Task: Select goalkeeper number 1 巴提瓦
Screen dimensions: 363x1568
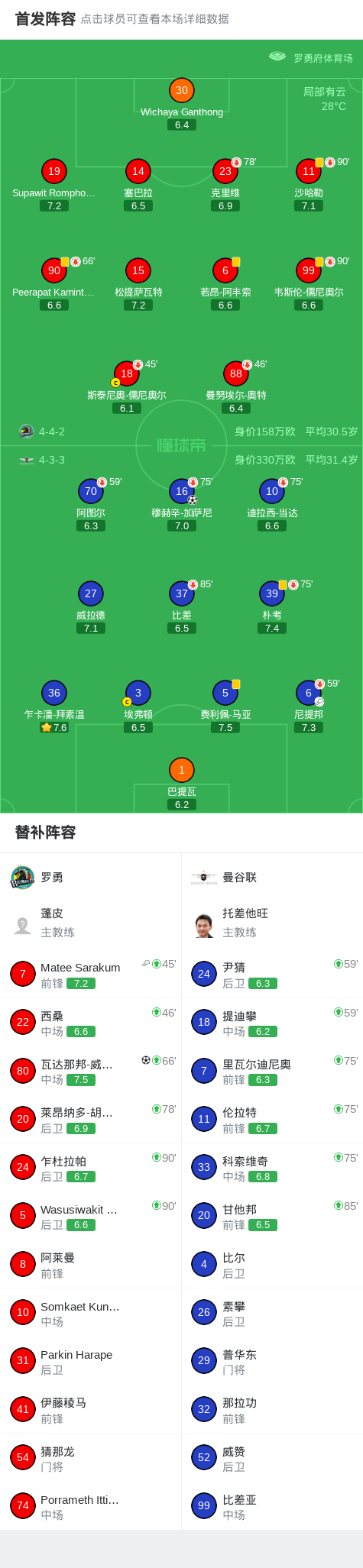Action: pyautogui.click(x=182, y=770)
